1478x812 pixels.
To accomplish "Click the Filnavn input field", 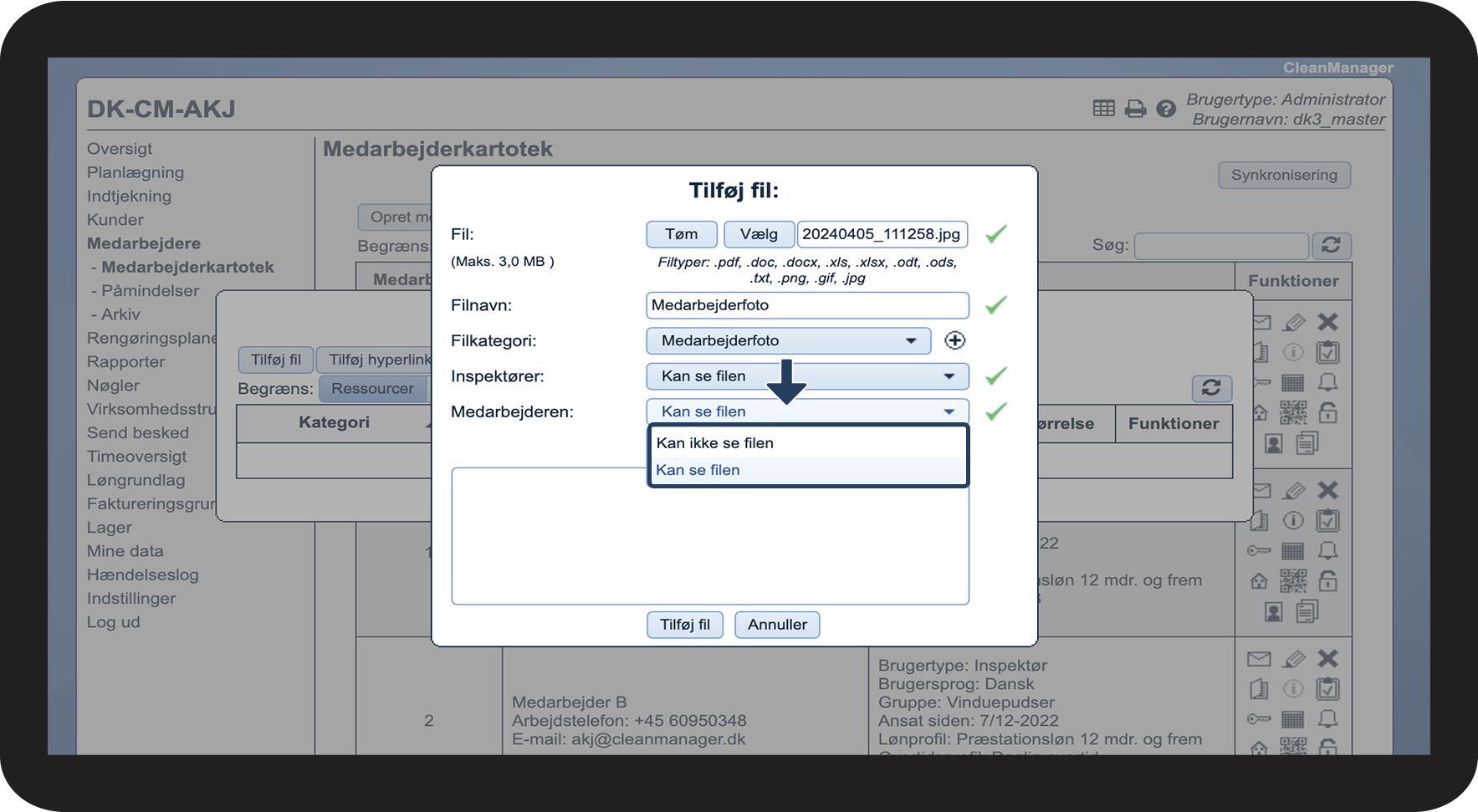I will (808, 305).
